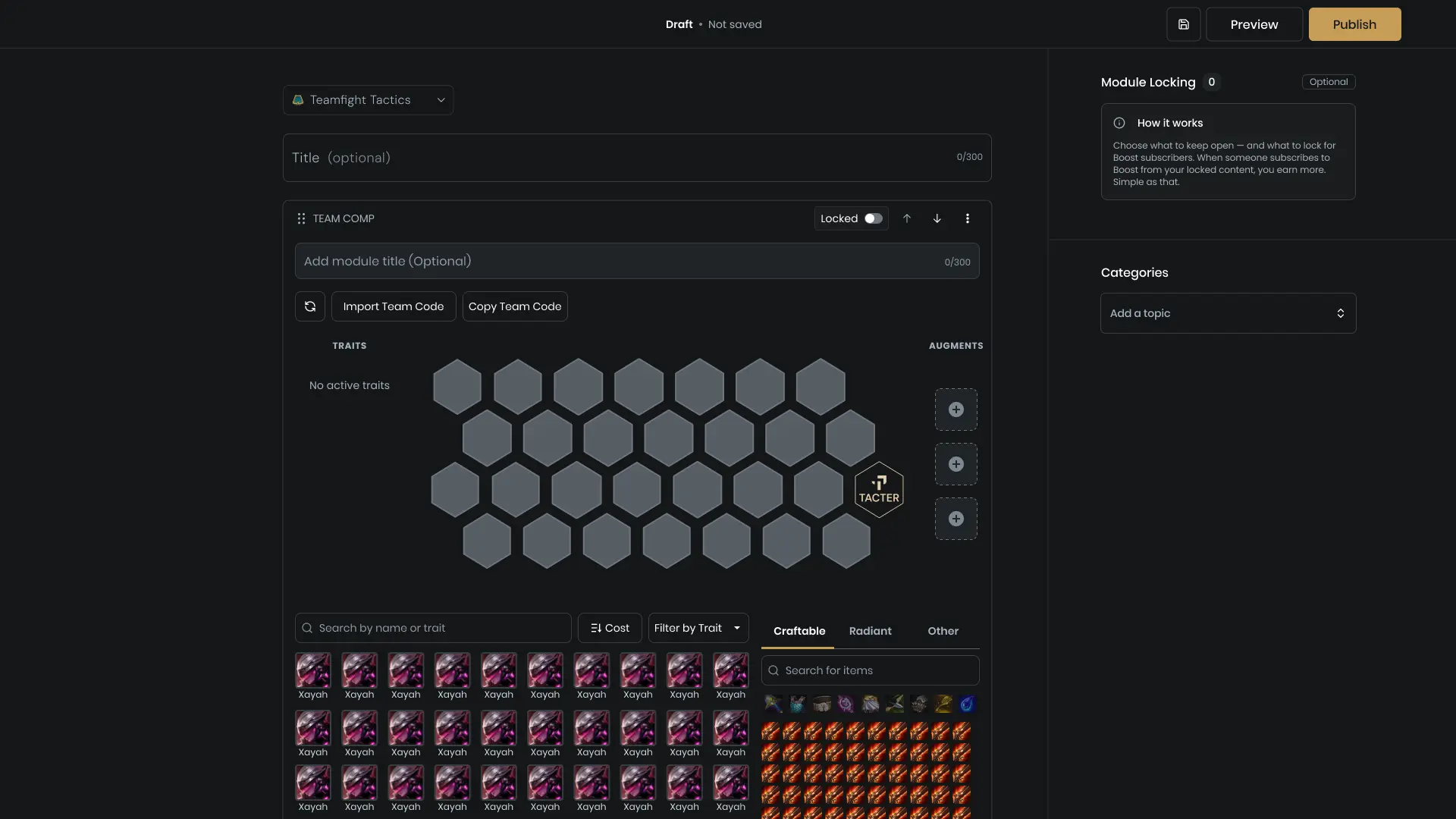The width and height of the screenshot is (1456, 819).
Task: Click the refresh/reset icon beside Import Team Code
Action: point(309,306)
